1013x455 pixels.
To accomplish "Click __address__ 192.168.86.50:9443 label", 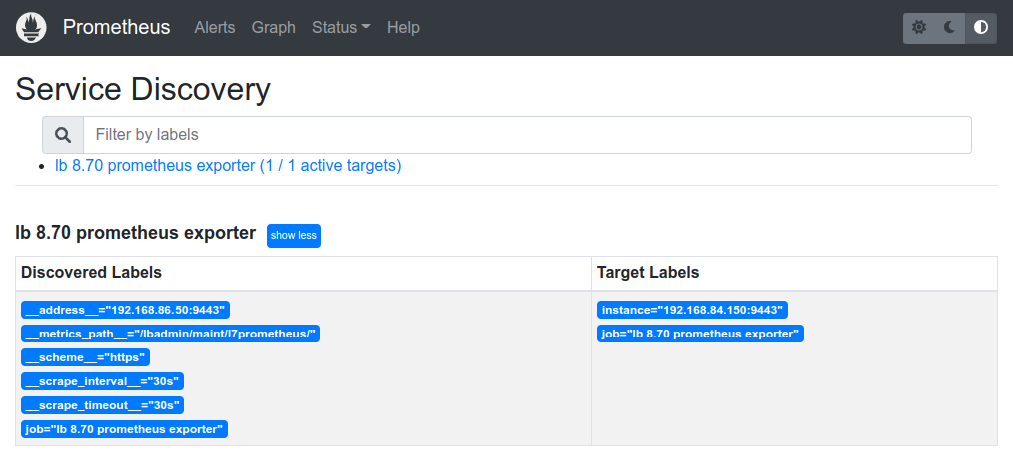I will click(x=125, y=310).
